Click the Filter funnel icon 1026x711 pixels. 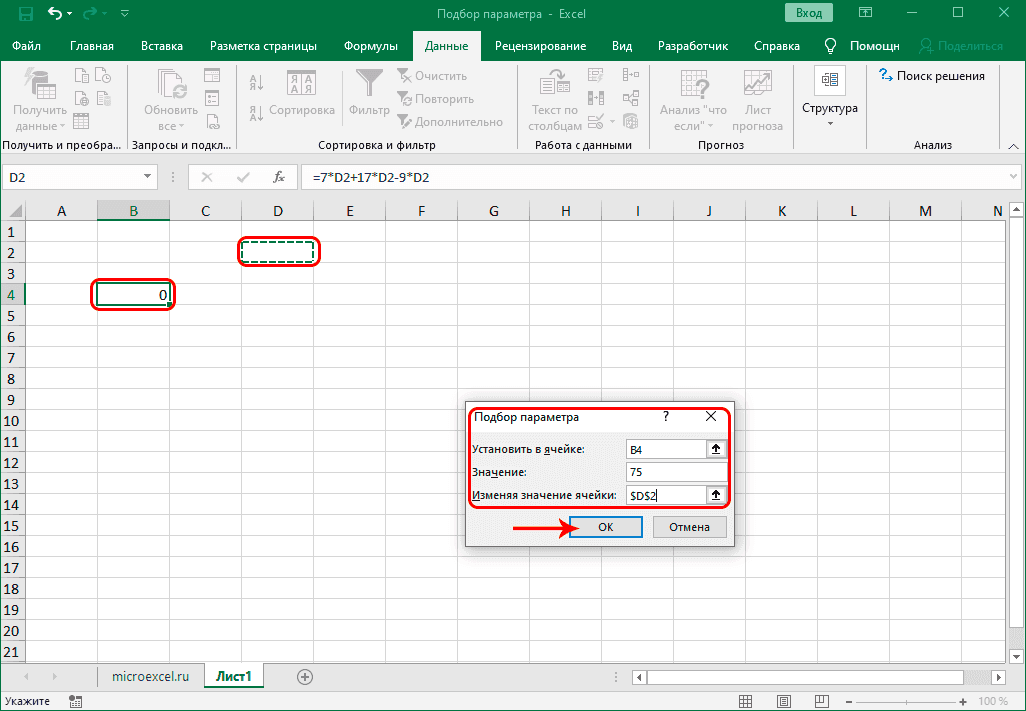(369, 86)
